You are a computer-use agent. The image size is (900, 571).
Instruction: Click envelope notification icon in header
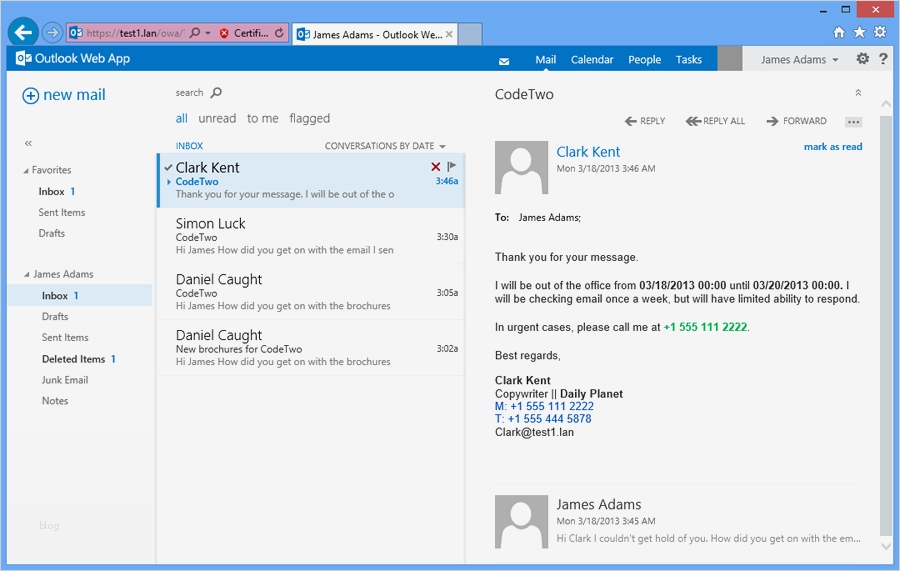tap(504, 61)
